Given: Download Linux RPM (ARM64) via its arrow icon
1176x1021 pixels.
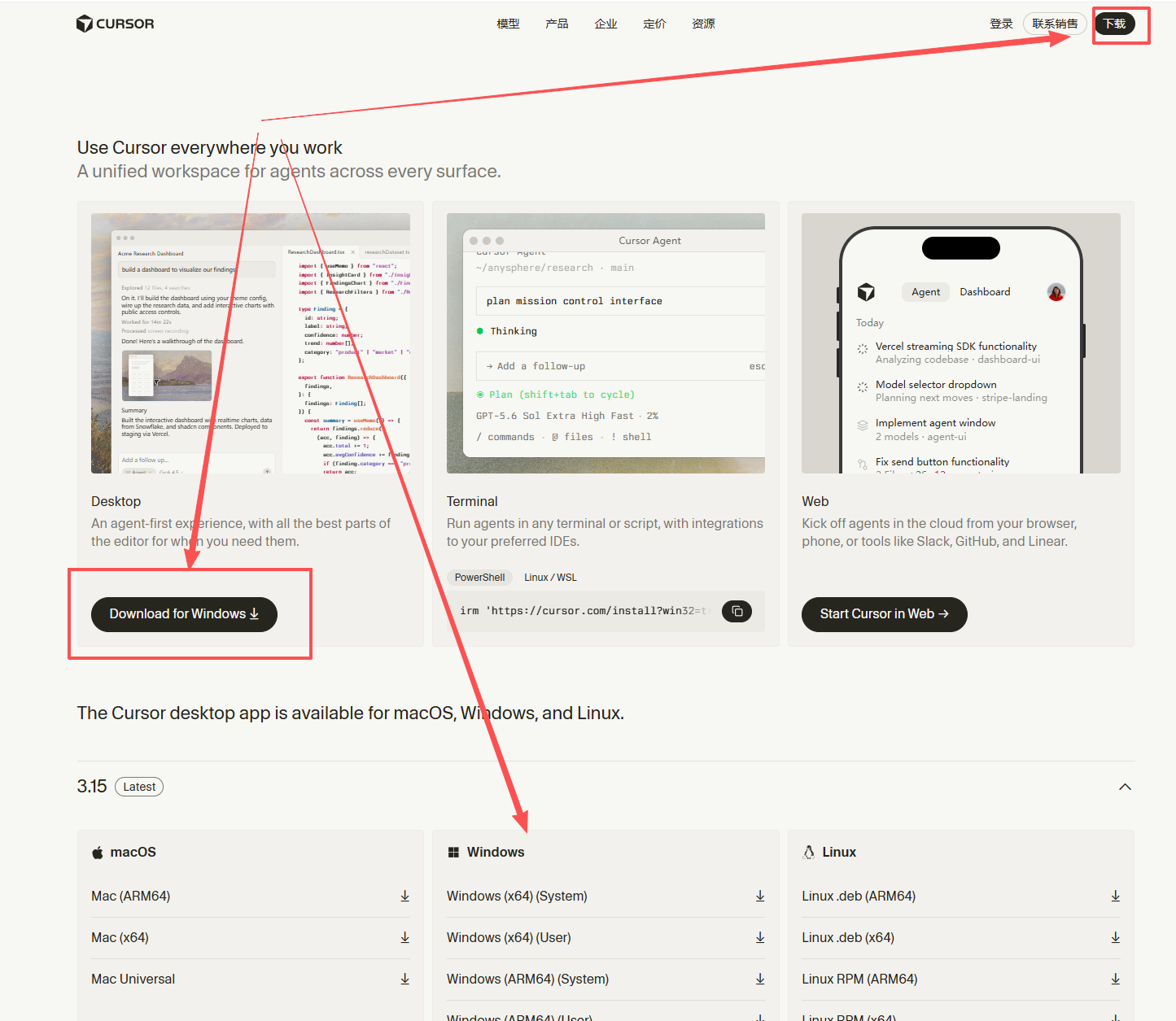Looking at the screenshot, I should [1115, 979].
